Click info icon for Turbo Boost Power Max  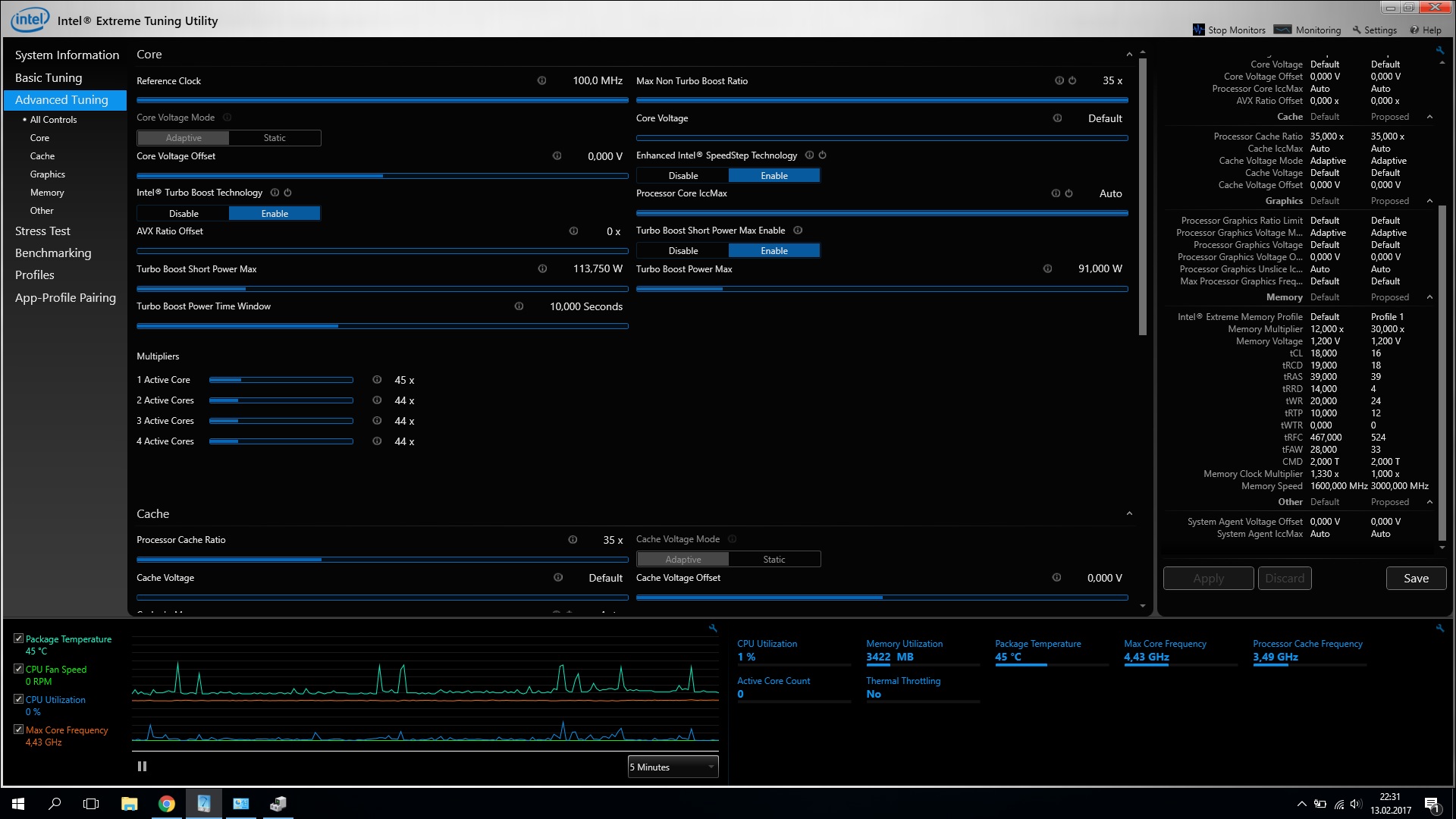pyautogui.click(x=1047, y=268)
